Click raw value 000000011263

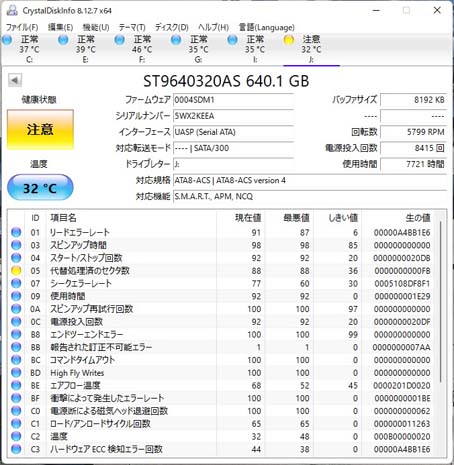(402, 424)
